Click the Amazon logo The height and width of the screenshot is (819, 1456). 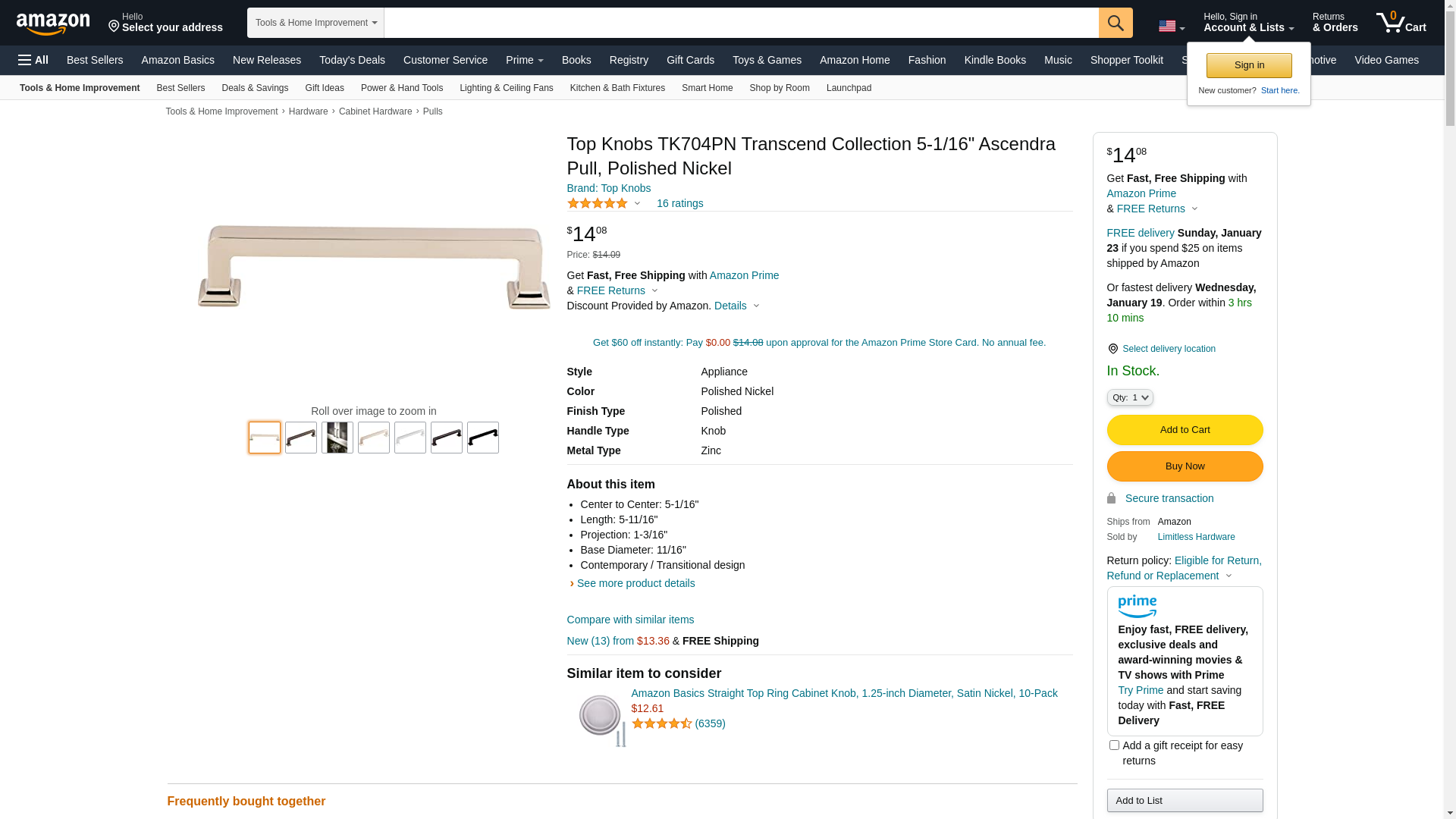click(x=53, y=24)
